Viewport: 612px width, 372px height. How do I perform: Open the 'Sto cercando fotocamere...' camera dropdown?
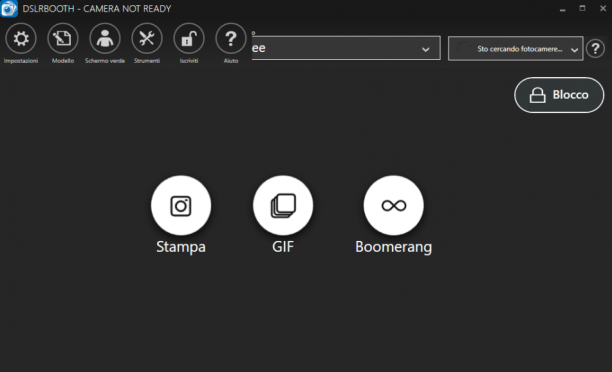(x=516, y=48)
